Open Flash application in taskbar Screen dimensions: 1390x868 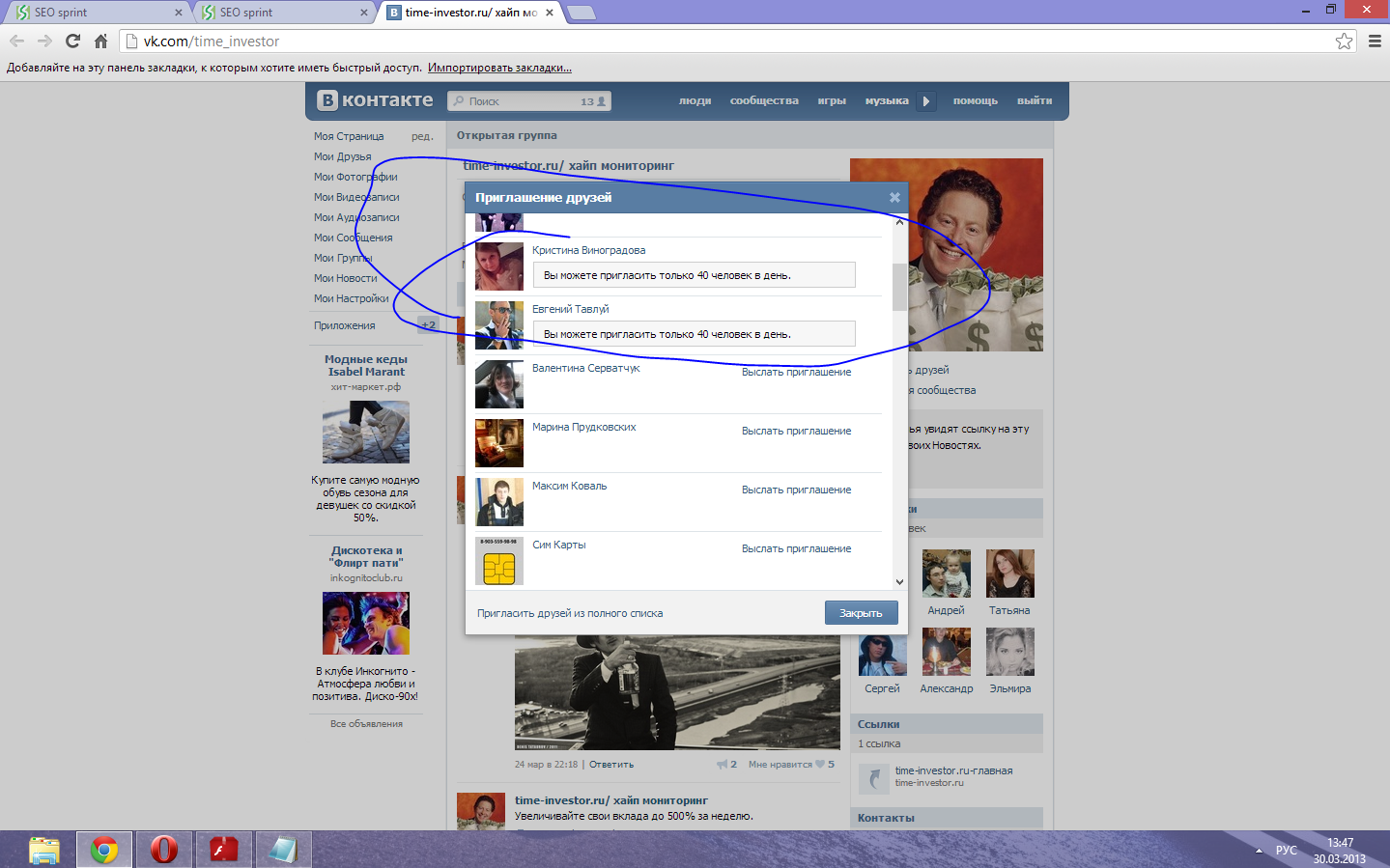(x=224, y=850)
